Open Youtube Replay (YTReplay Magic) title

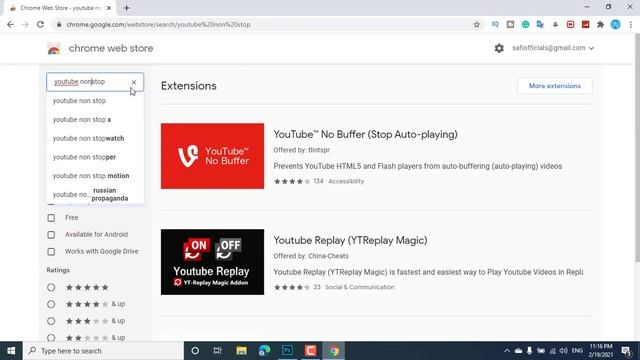(350, 240)
